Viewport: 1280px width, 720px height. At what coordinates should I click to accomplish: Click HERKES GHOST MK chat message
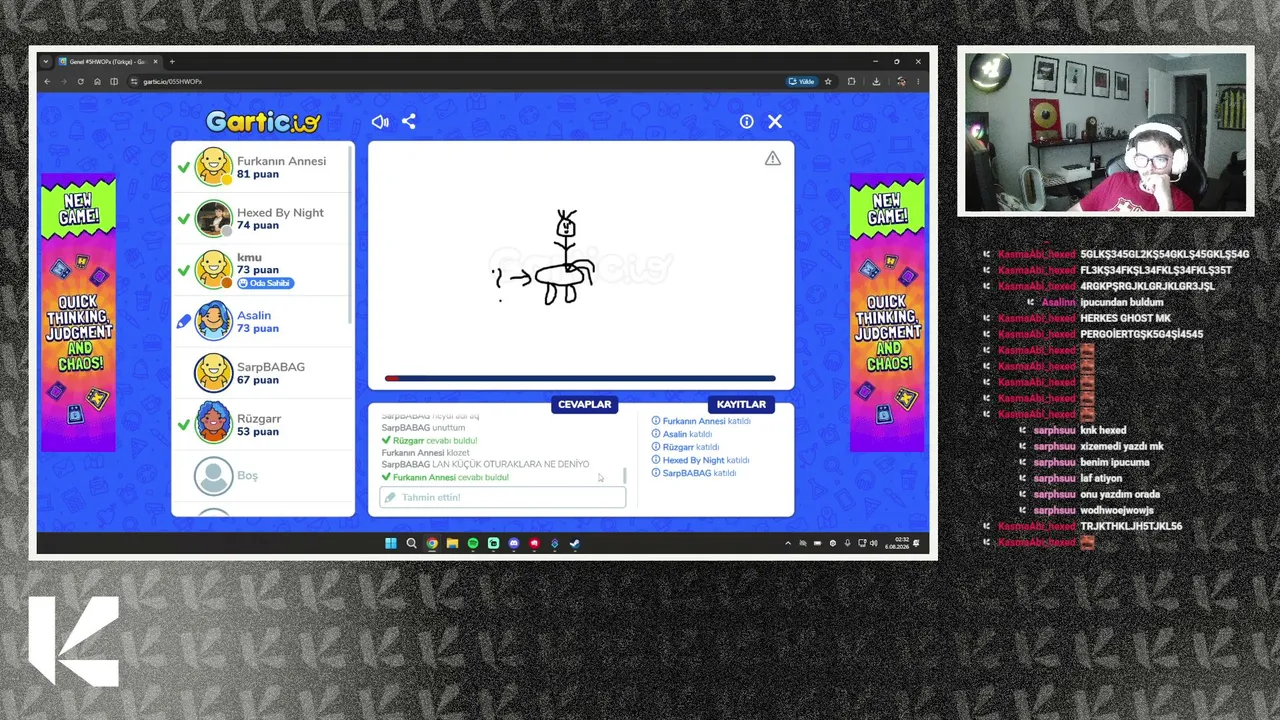click(x=1125, y=318)
